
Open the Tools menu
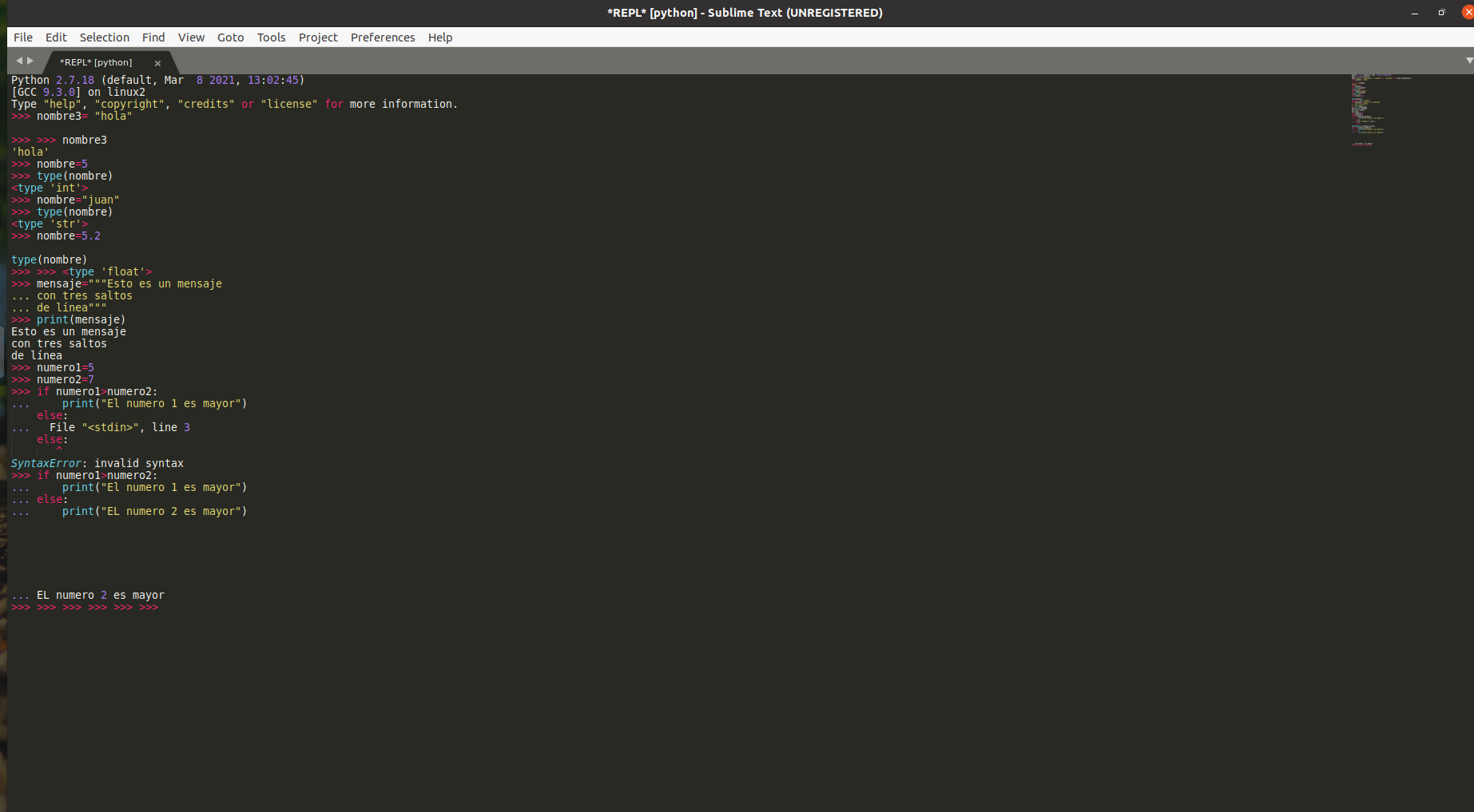point(271,38)
